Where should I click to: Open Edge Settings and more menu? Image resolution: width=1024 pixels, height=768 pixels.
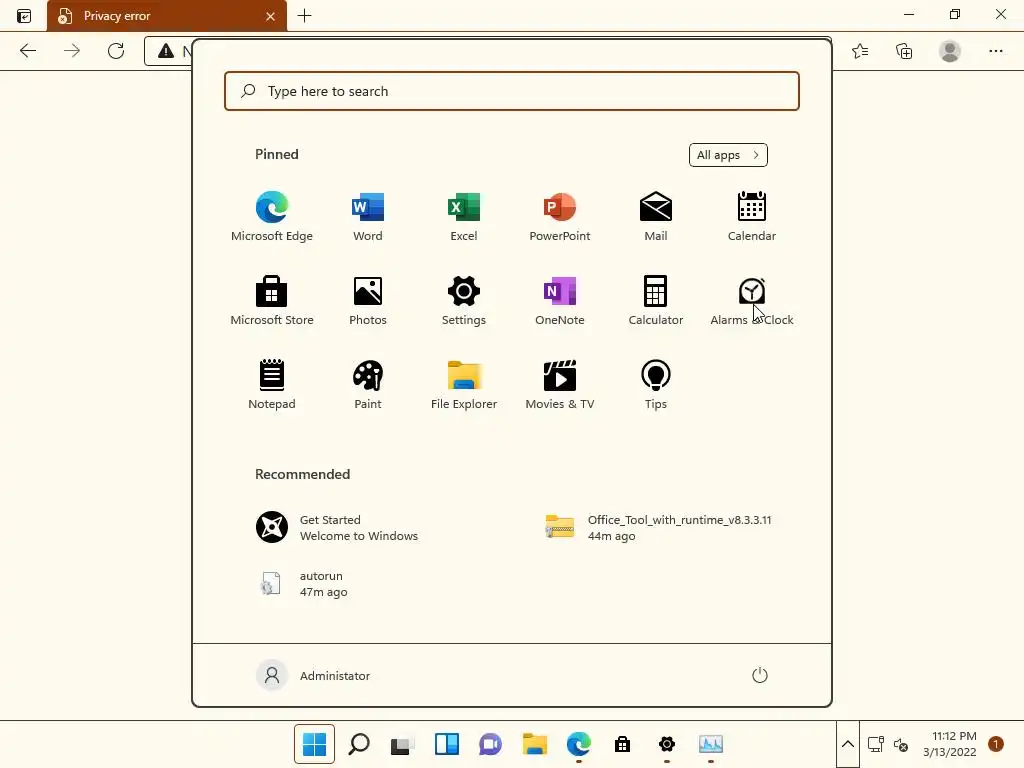(x=996, y=51)
